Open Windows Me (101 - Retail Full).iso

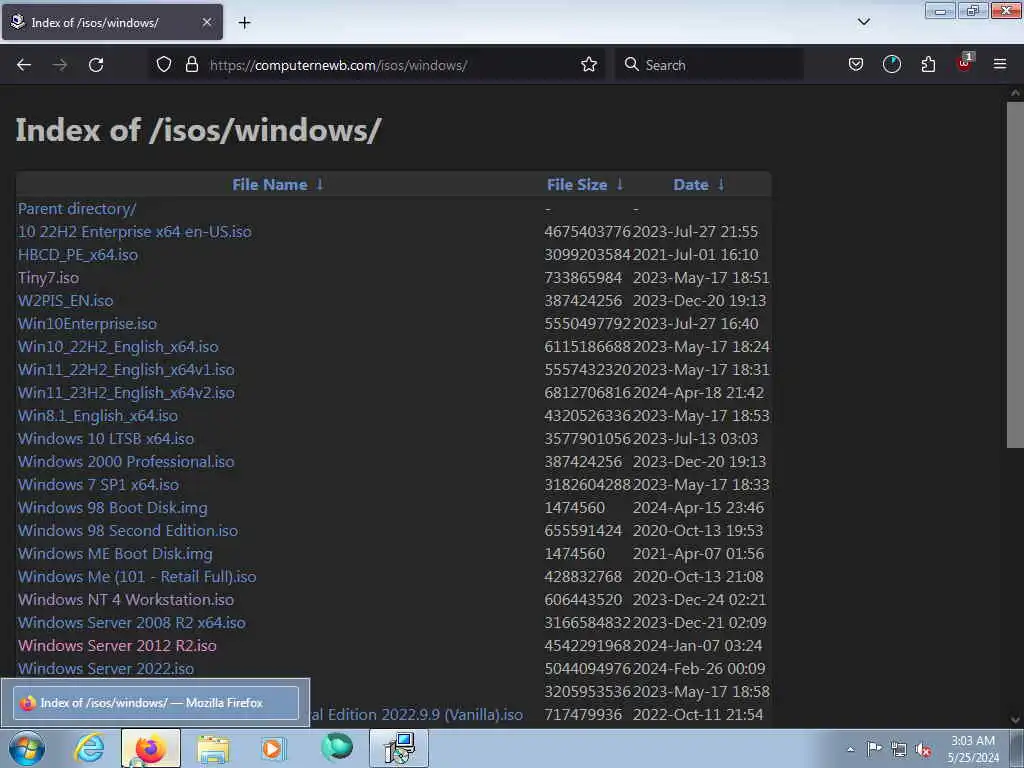click(137, 577)
